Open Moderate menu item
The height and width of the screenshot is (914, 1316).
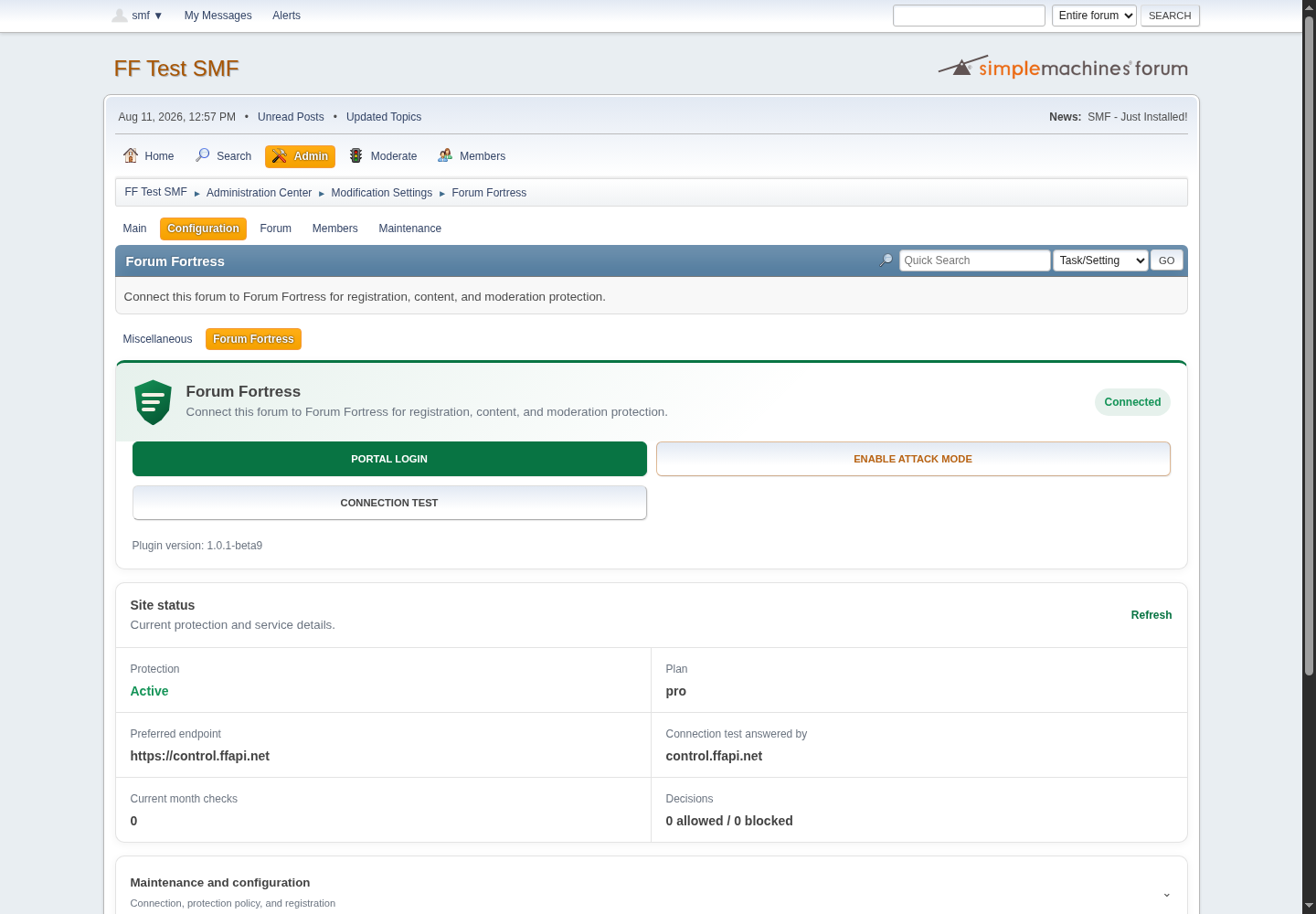coord(383,156)
